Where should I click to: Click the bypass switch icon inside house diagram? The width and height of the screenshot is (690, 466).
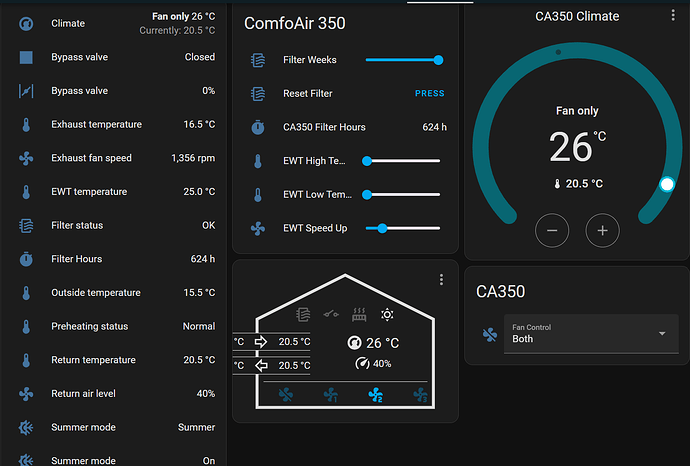coord(331,314)
